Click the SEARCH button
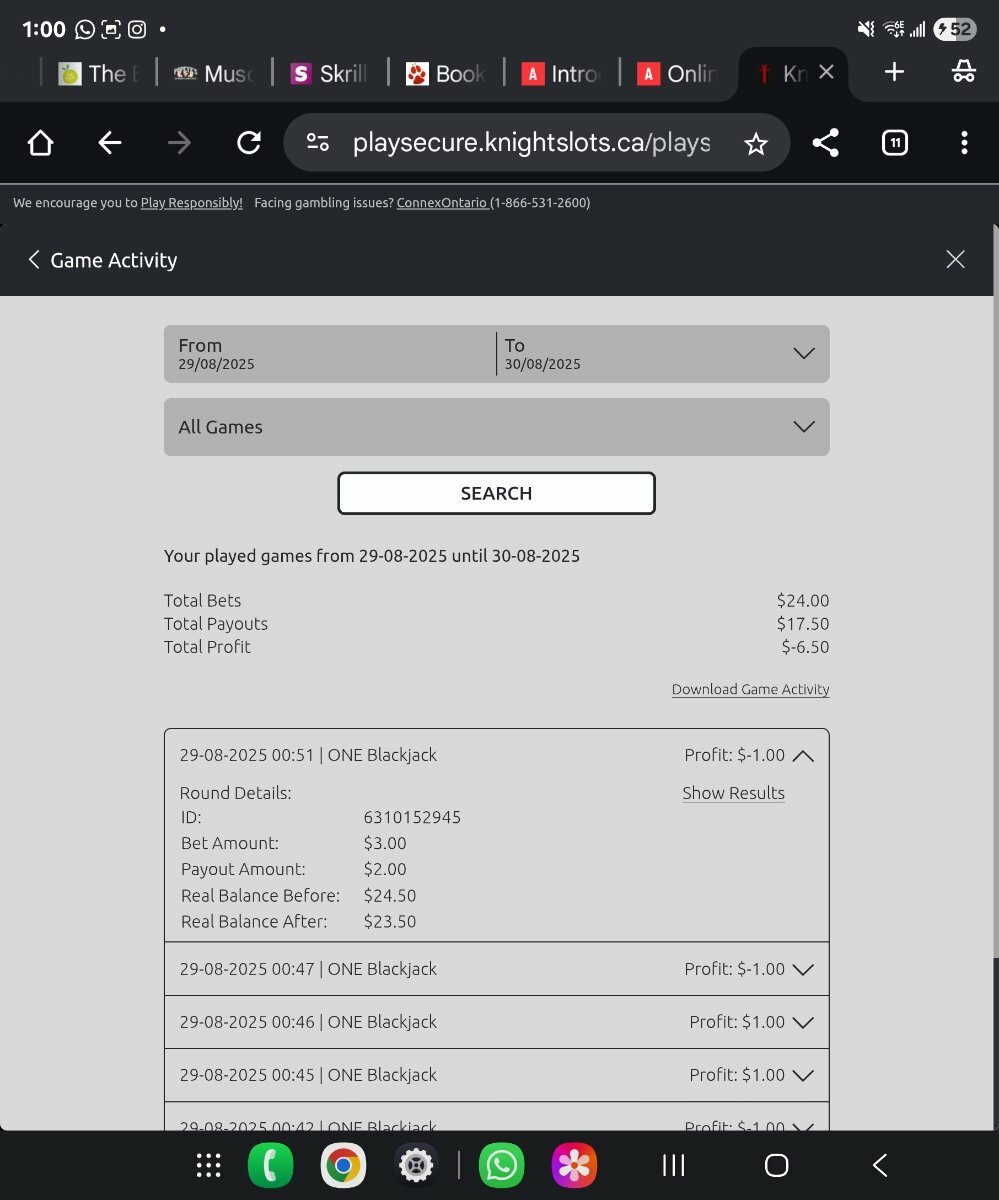The width and height of the screenshot is (999, 1200). [x=497, y=493]
